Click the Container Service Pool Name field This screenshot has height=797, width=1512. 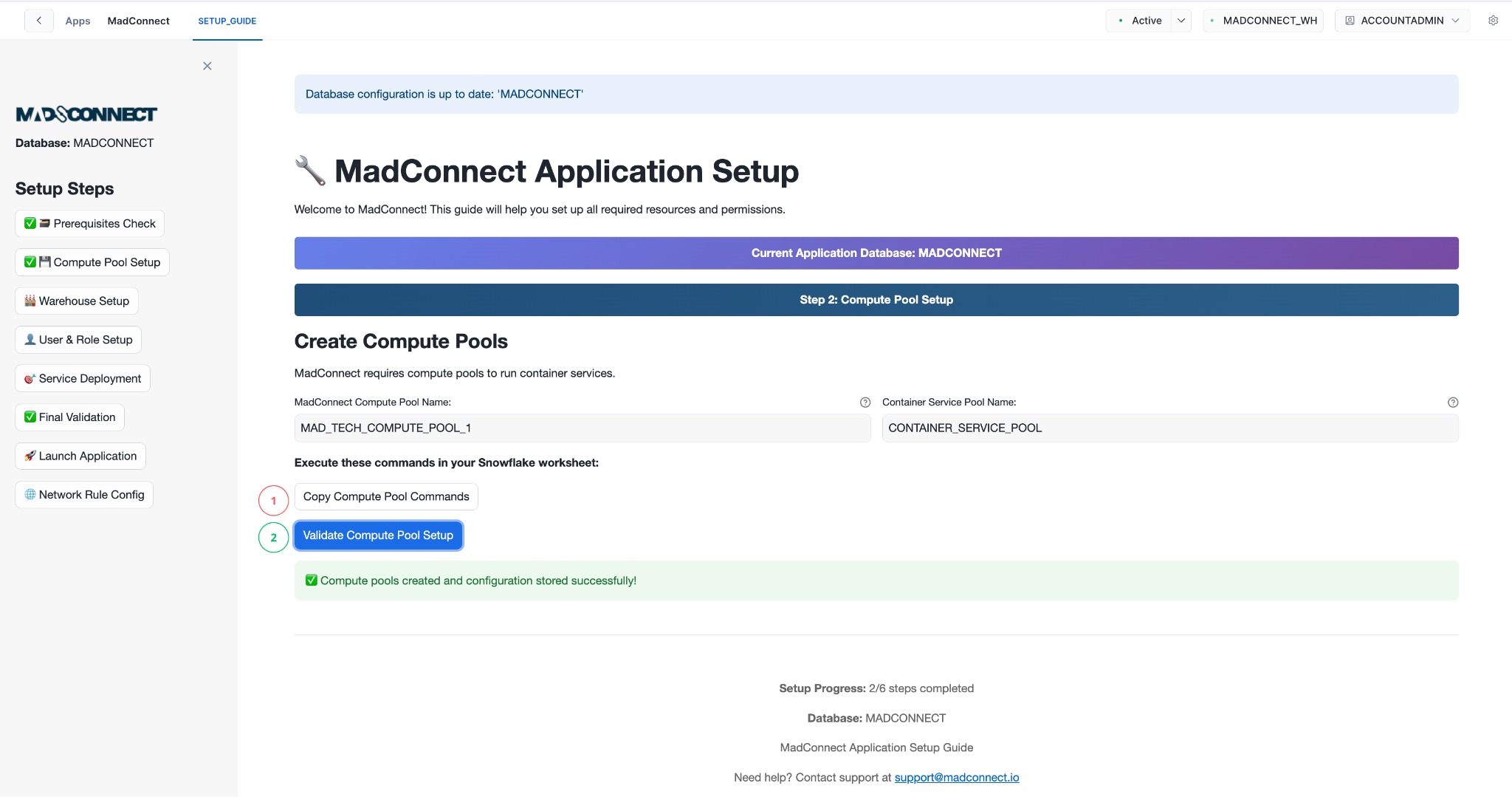click(x=1169, y=428)
